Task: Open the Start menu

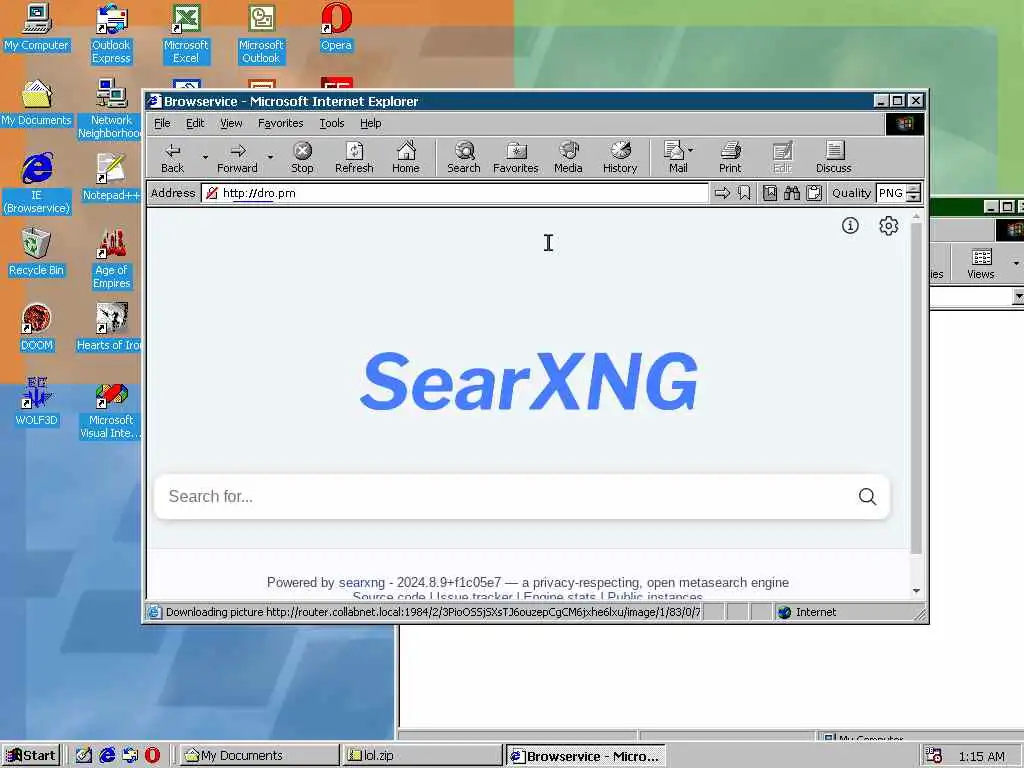Action: tap(31, 756)
